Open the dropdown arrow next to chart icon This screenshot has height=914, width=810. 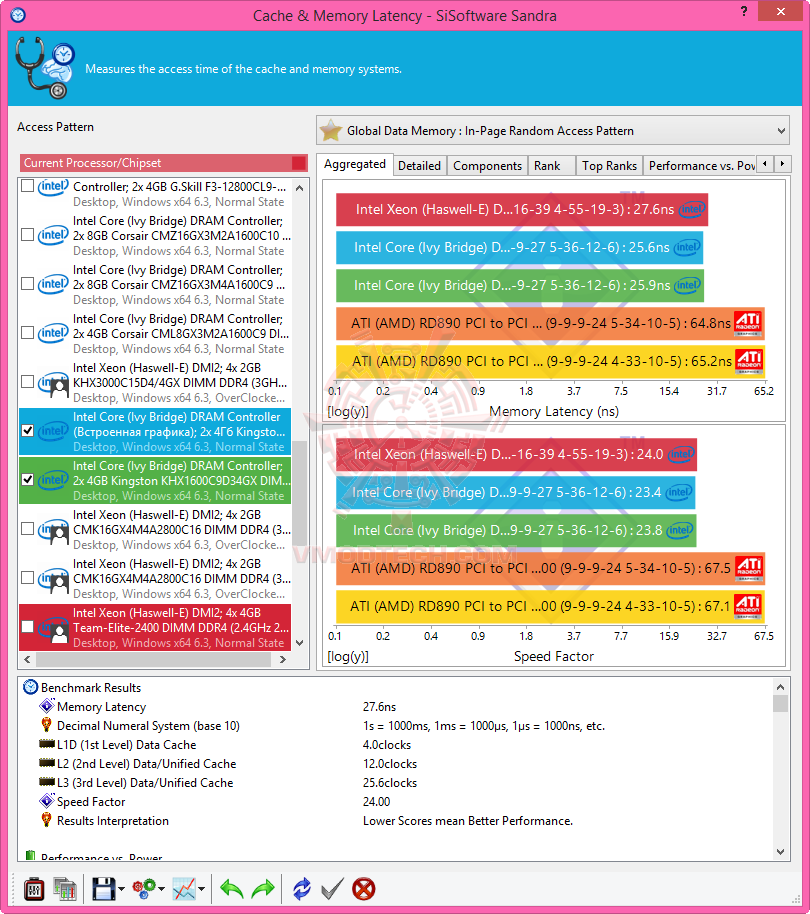[x=202, y=890]
